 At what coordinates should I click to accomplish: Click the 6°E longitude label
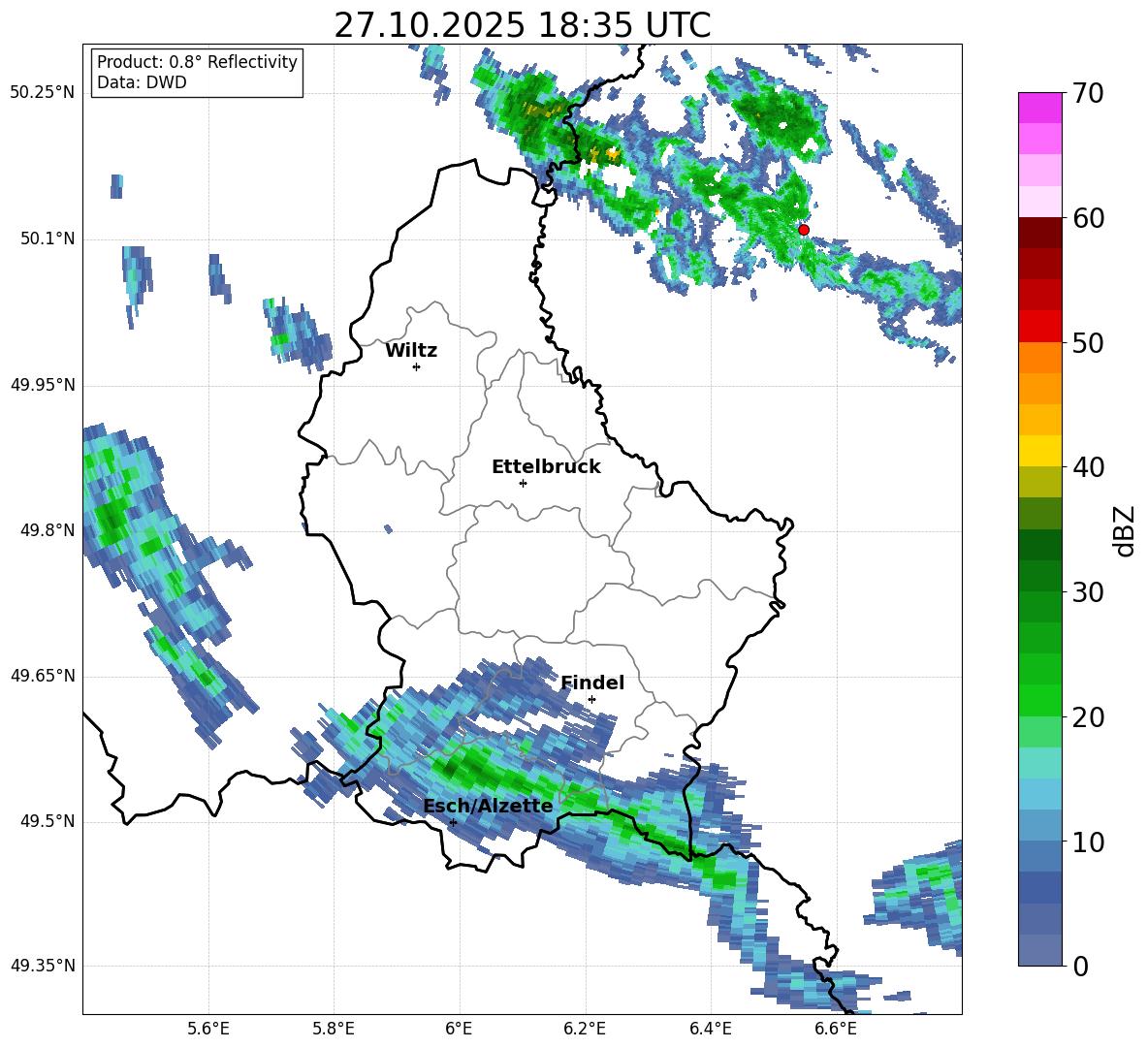click(x=459, y=1029)
